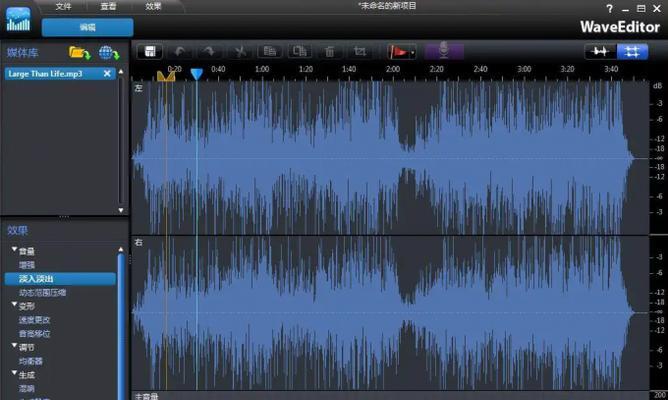Collapse the 生成 effects group
668x400 pixels.
click(14, 374)
